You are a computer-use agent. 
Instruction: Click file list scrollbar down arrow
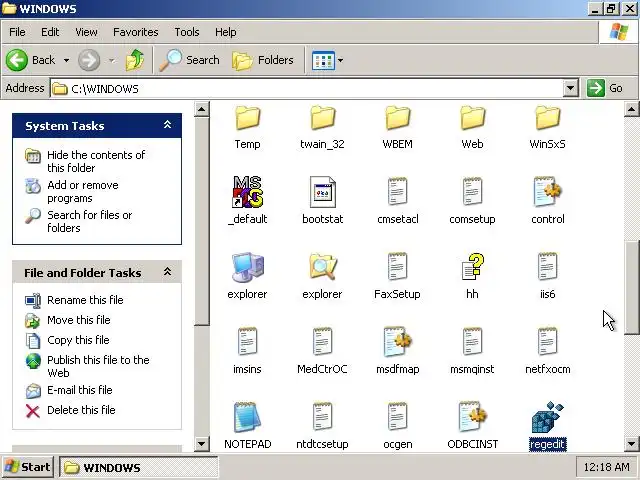pos(631,444)
